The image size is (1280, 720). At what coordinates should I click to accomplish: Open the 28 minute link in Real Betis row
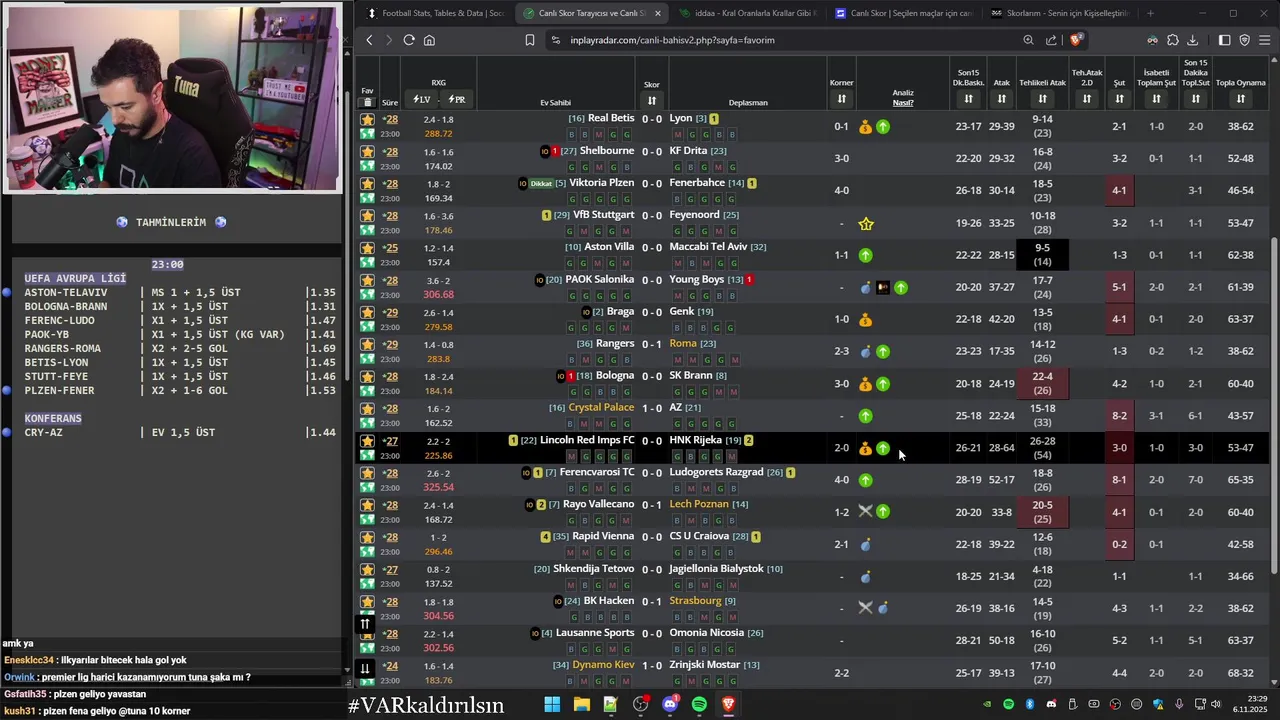click(x=391, y=119)
